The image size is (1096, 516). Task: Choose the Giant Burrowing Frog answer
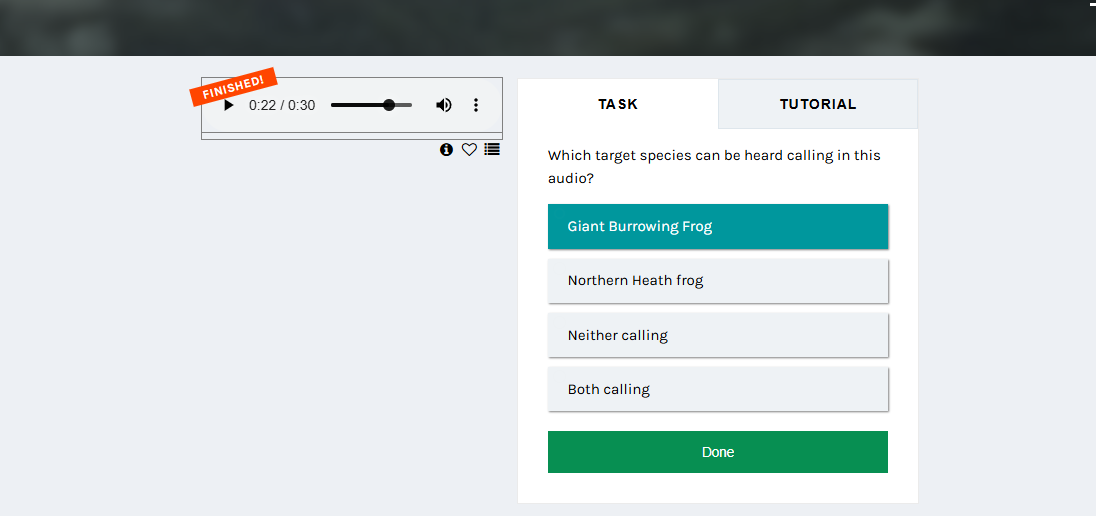coord(717,227)
